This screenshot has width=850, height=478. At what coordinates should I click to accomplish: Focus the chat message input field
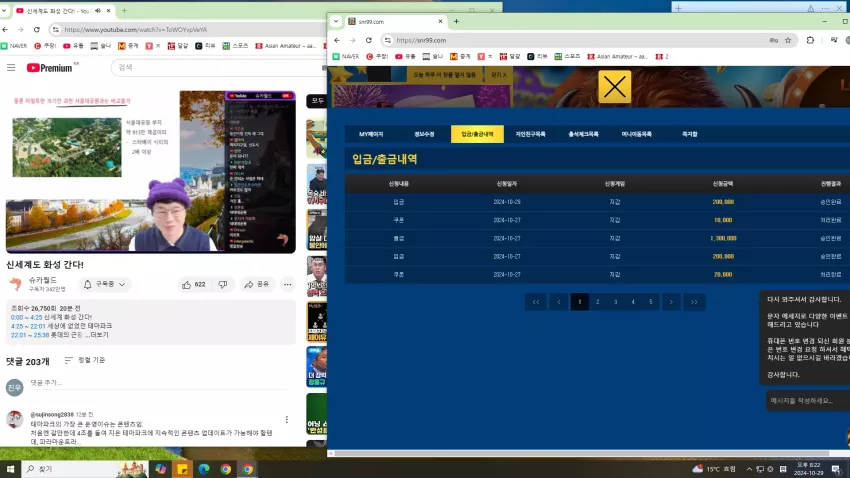tap(808, 401)
